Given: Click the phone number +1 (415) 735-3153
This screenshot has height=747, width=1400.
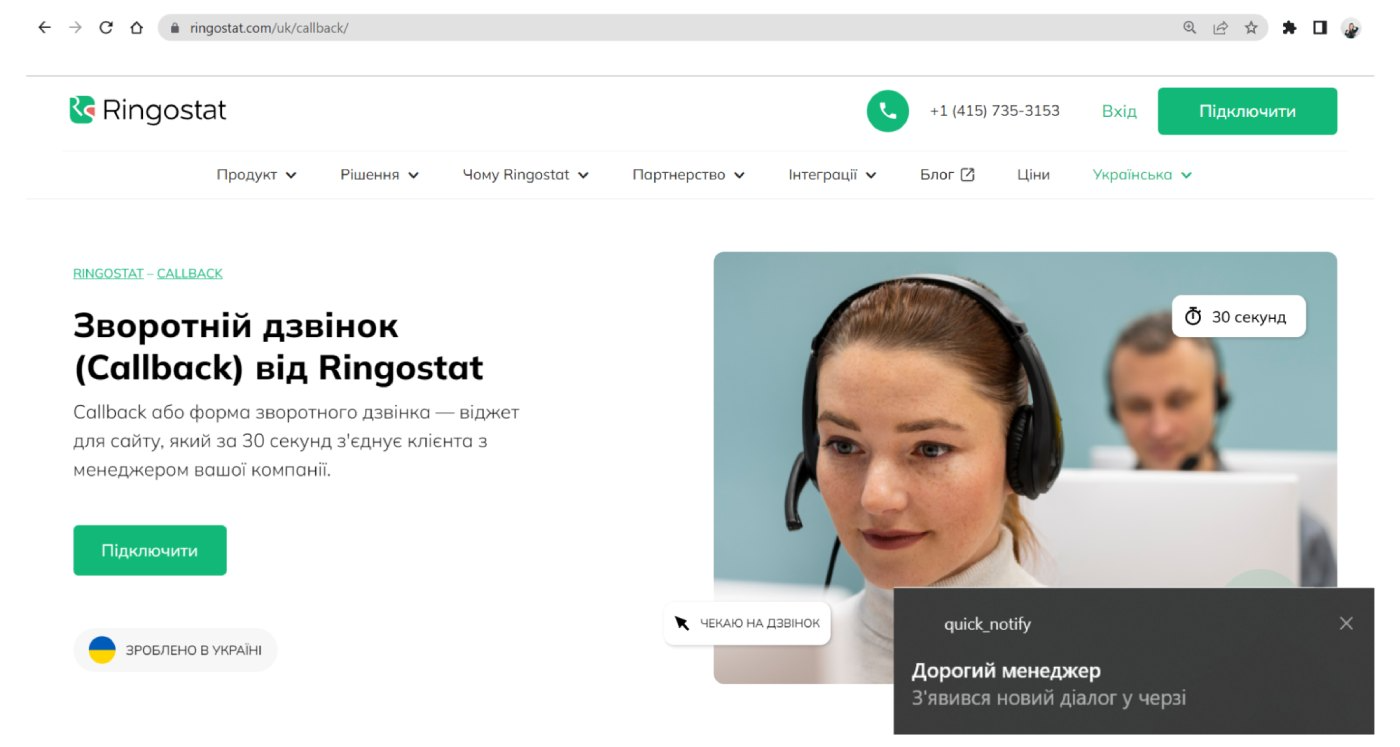Looking at the screenshot, I should click(x=995, y=111).
